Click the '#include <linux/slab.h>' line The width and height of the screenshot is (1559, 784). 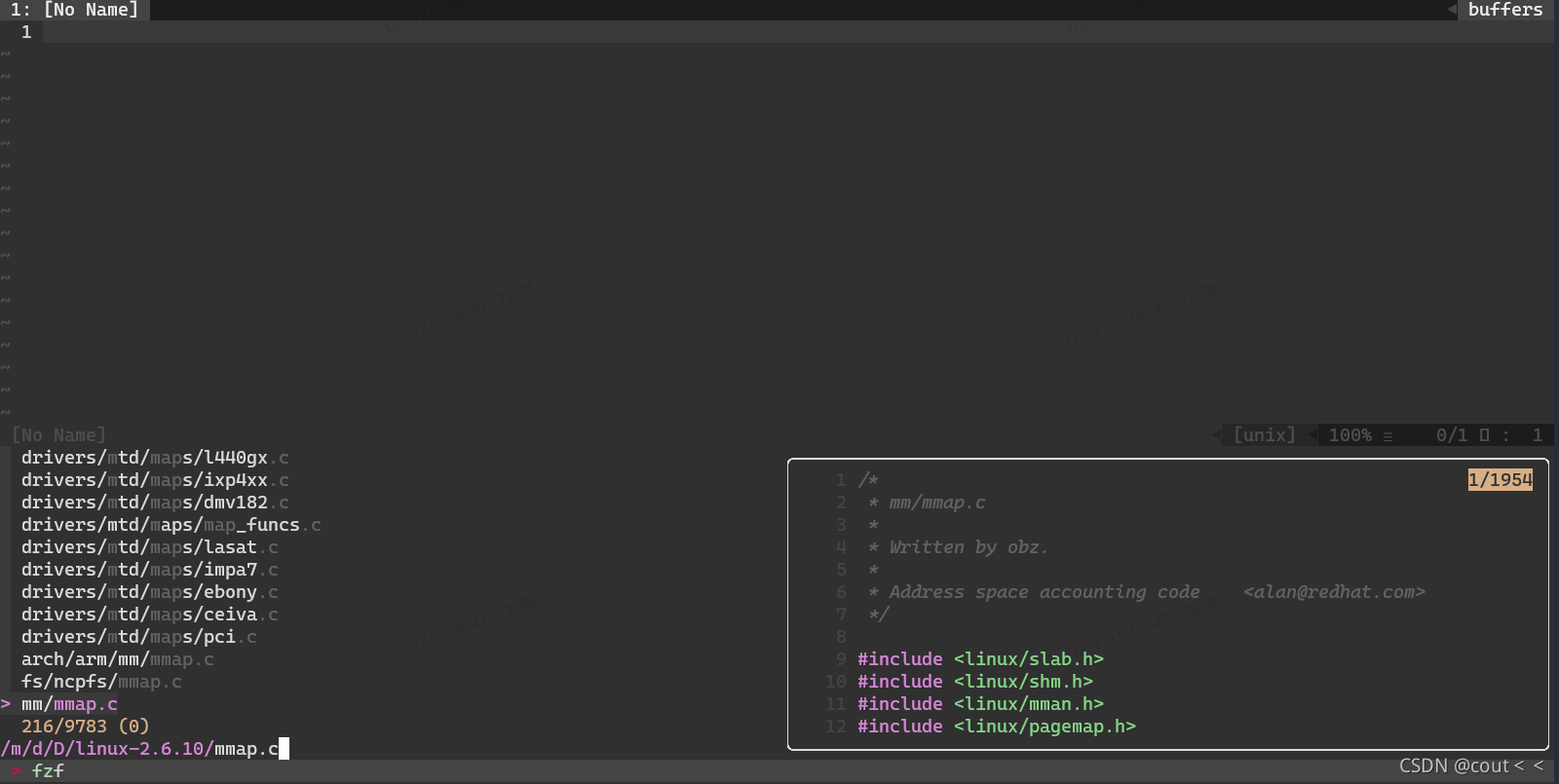tap(980, 659)
